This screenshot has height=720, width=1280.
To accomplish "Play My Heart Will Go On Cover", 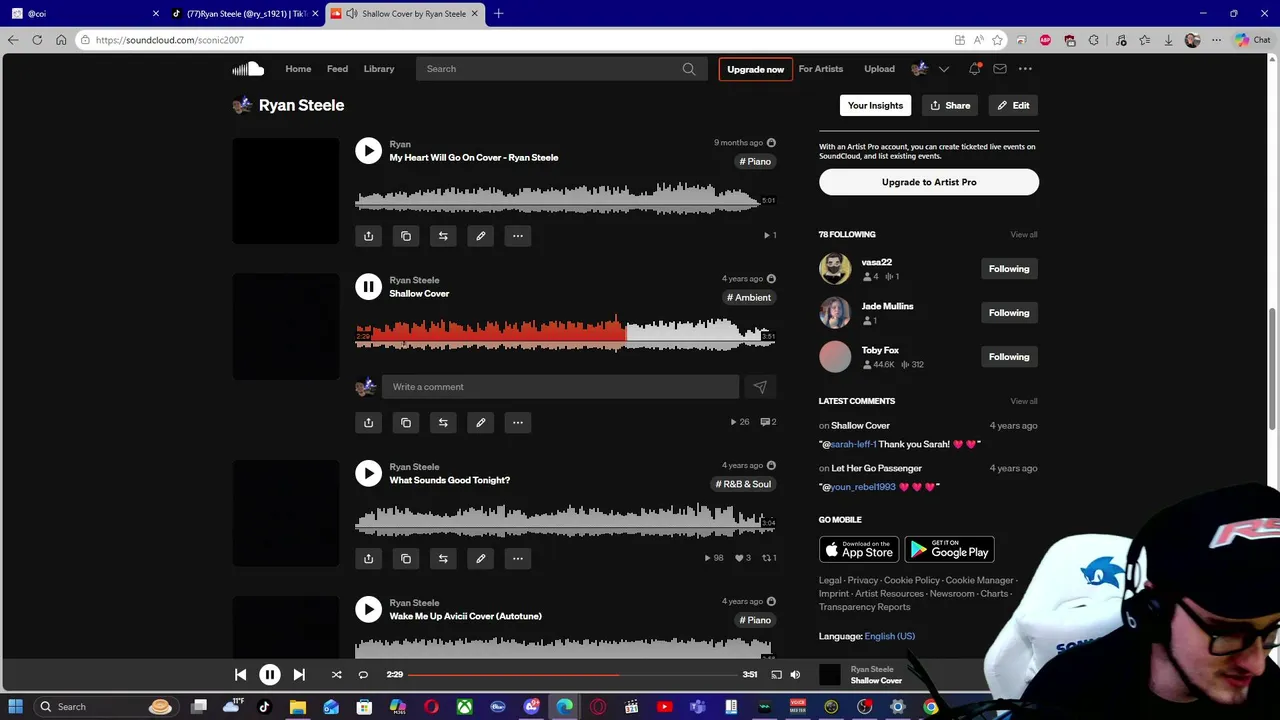I will coord(368,150).
